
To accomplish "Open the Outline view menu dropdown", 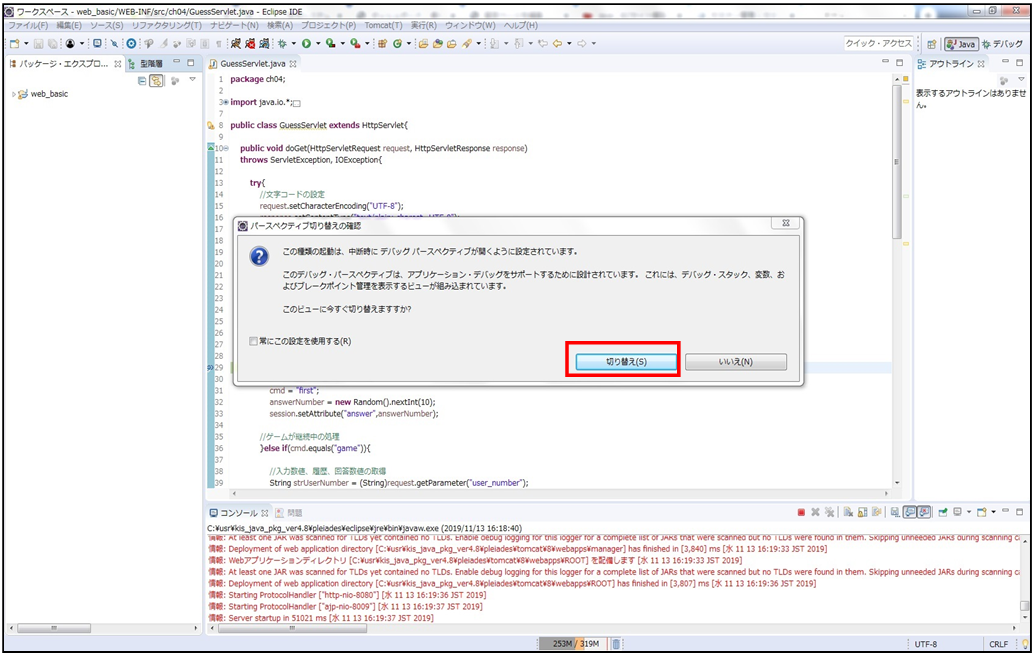I will coord(1021,80).
